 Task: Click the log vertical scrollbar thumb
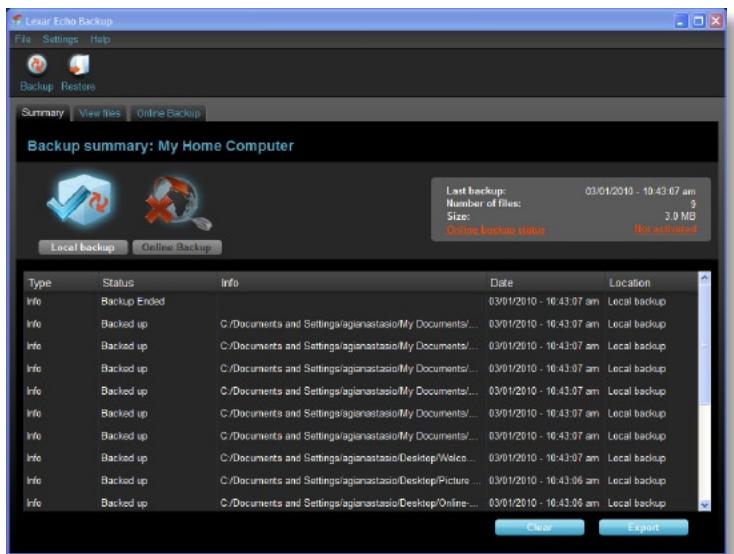[704, 345]
